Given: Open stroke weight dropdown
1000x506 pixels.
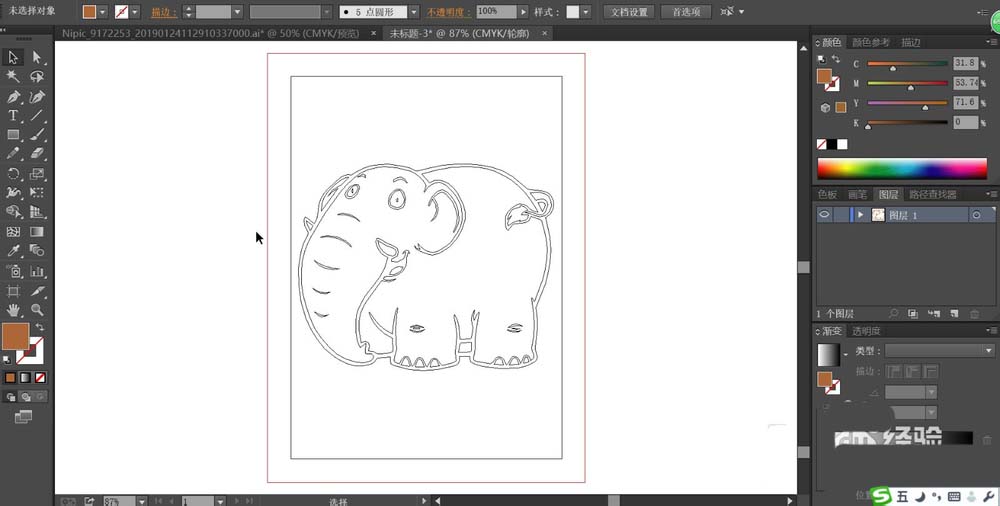Looking at the screenshot, I should tap(237, 12).
